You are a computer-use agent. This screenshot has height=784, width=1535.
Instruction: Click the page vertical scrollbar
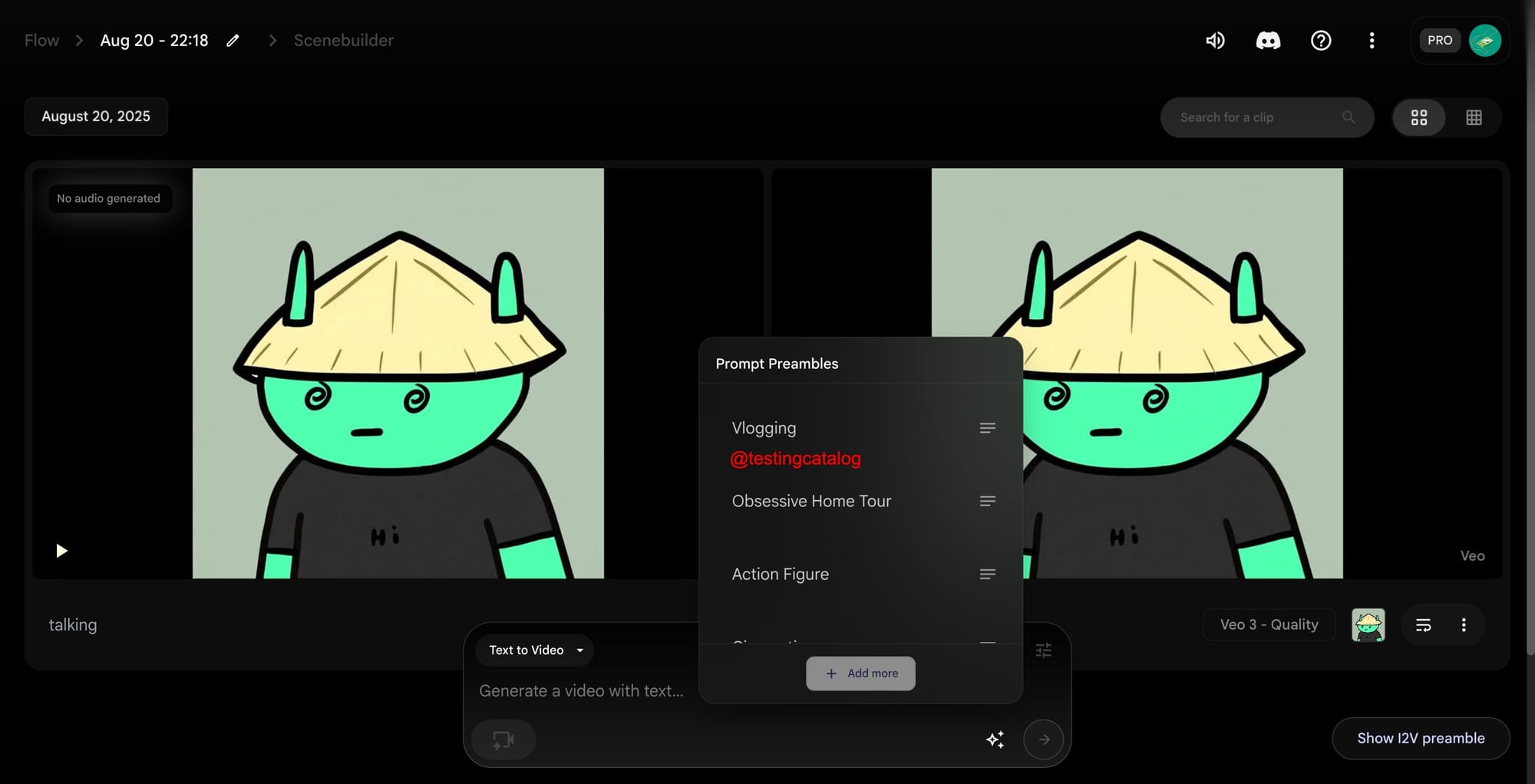tap(1530, 326)
